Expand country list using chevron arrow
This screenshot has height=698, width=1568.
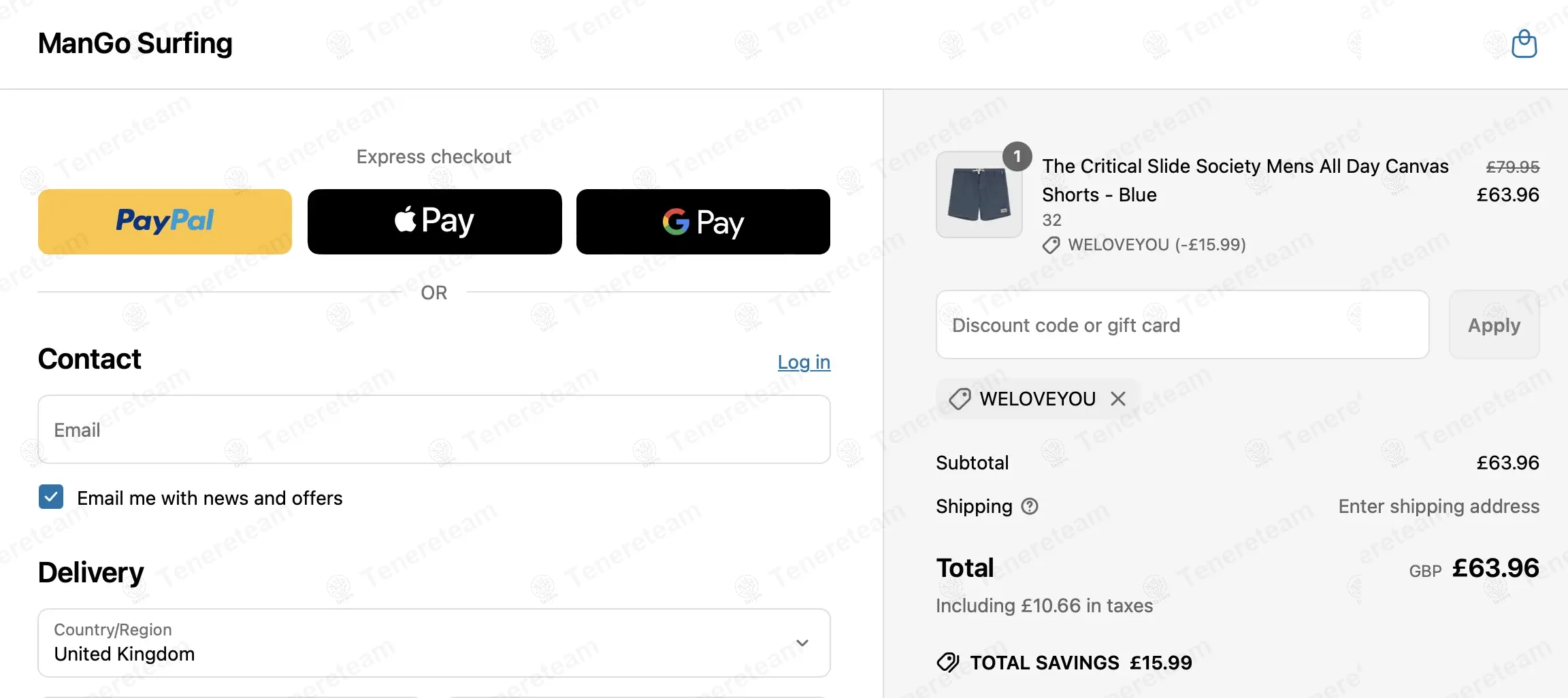[x=802, y=643]
